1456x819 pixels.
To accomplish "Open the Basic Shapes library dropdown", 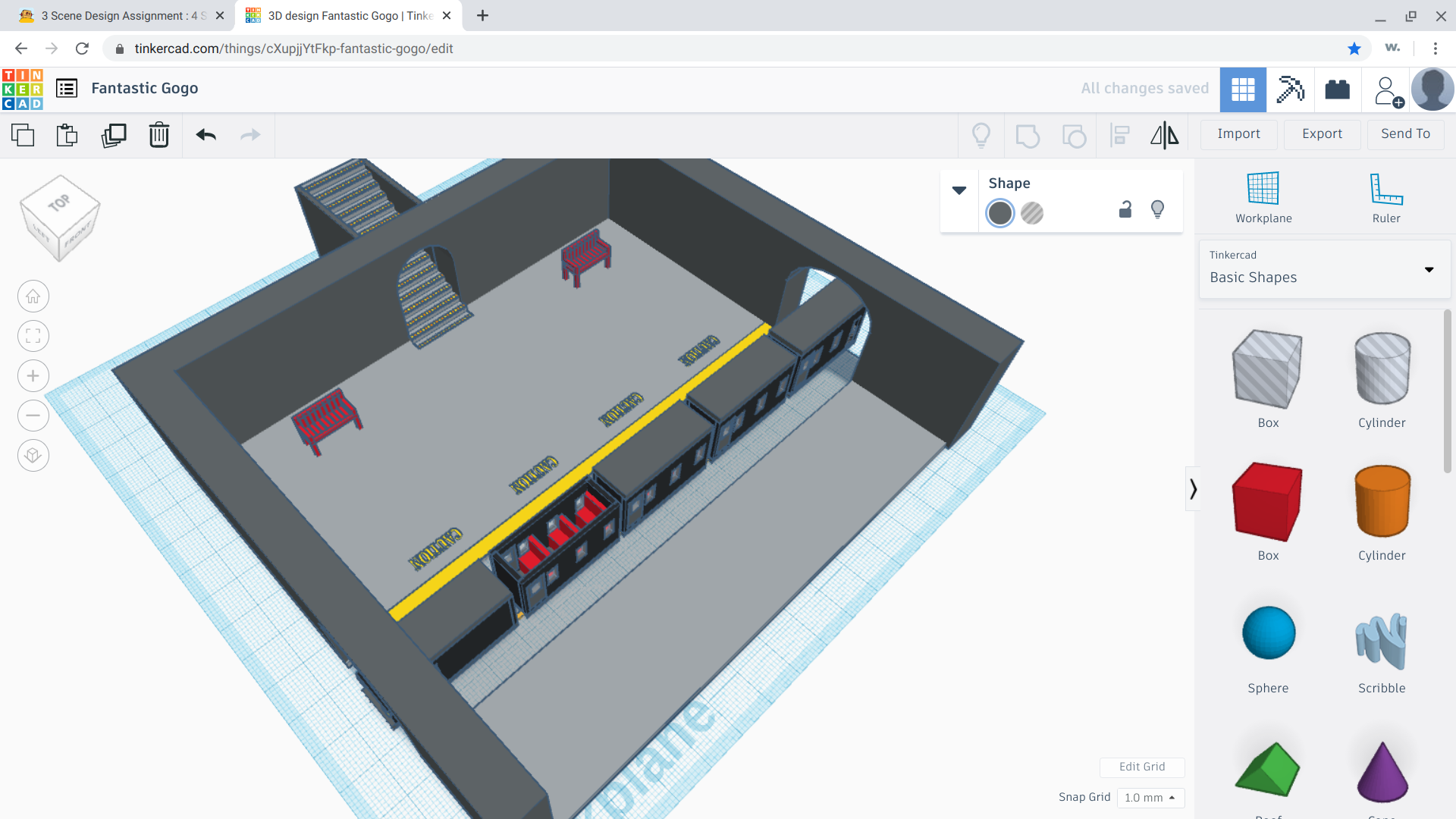I will [1325, 269].
